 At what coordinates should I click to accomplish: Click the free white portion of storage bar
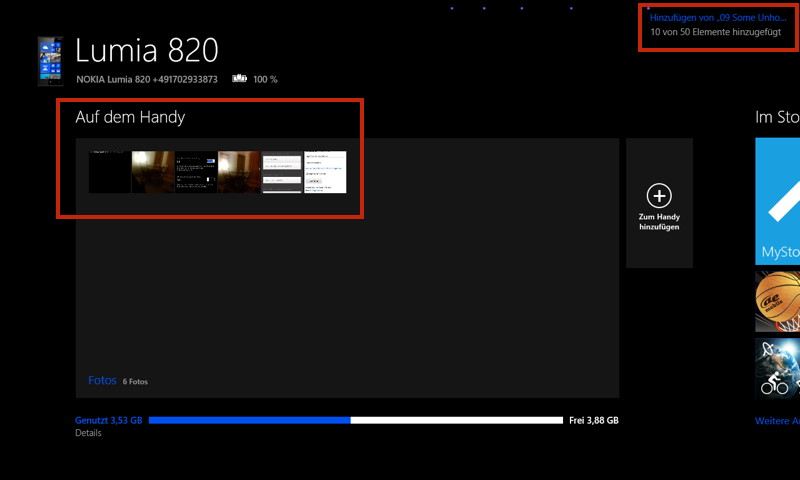pyautogui.click(x=457, y=420)
